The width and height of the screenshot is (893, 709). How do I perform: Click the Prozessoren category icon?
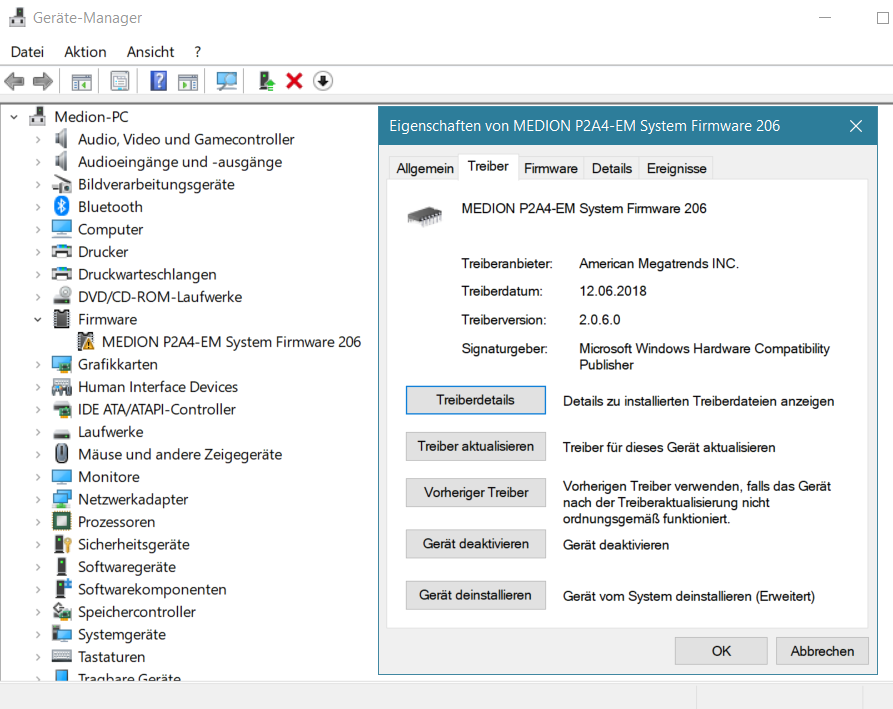(62, 521)
